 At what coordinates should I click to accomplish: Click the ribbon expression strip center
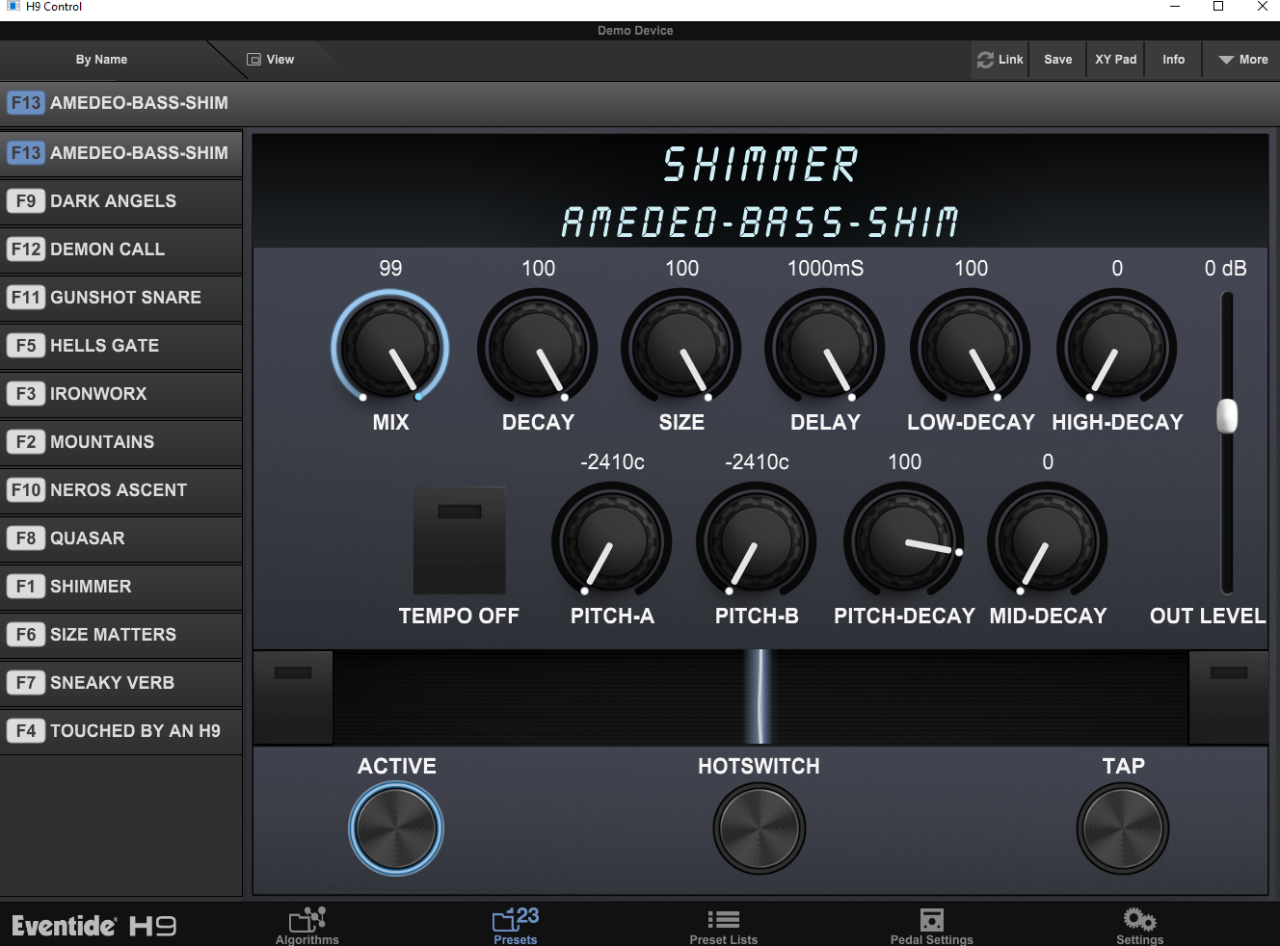click(x=760, y=697)
